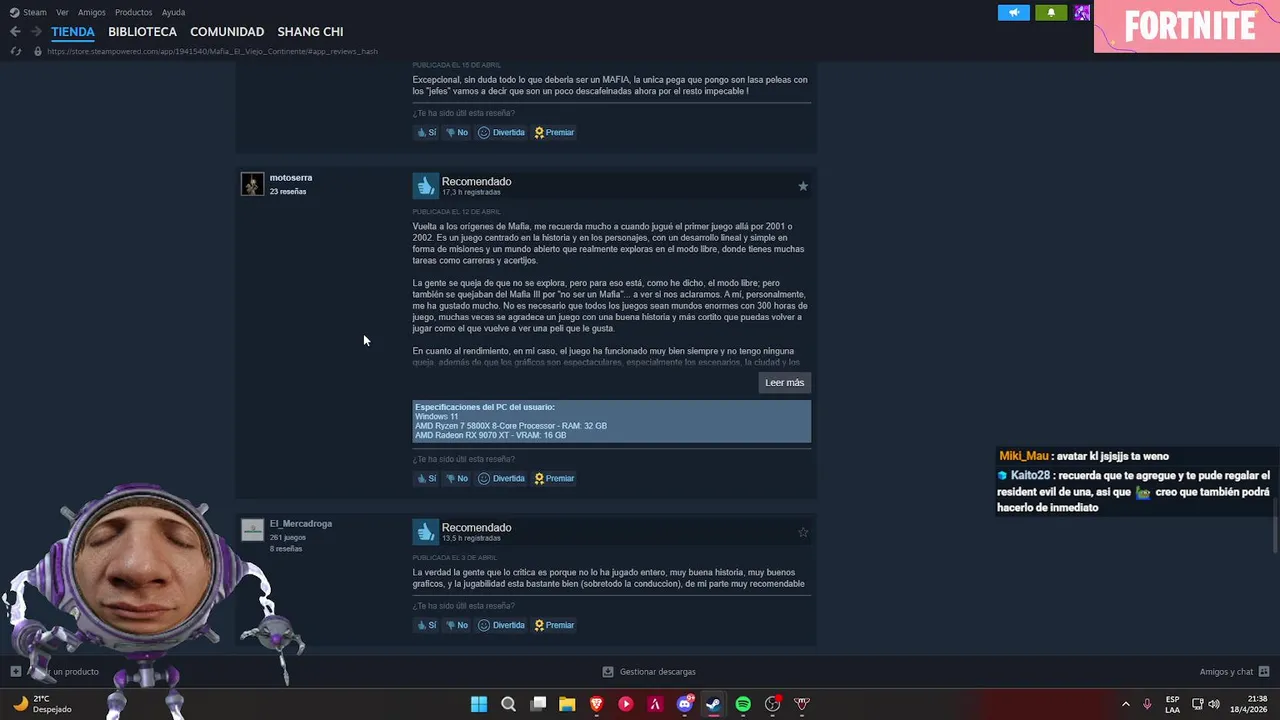
Task: Expand motoserra's review with Leer más
Action: [784, 382]
